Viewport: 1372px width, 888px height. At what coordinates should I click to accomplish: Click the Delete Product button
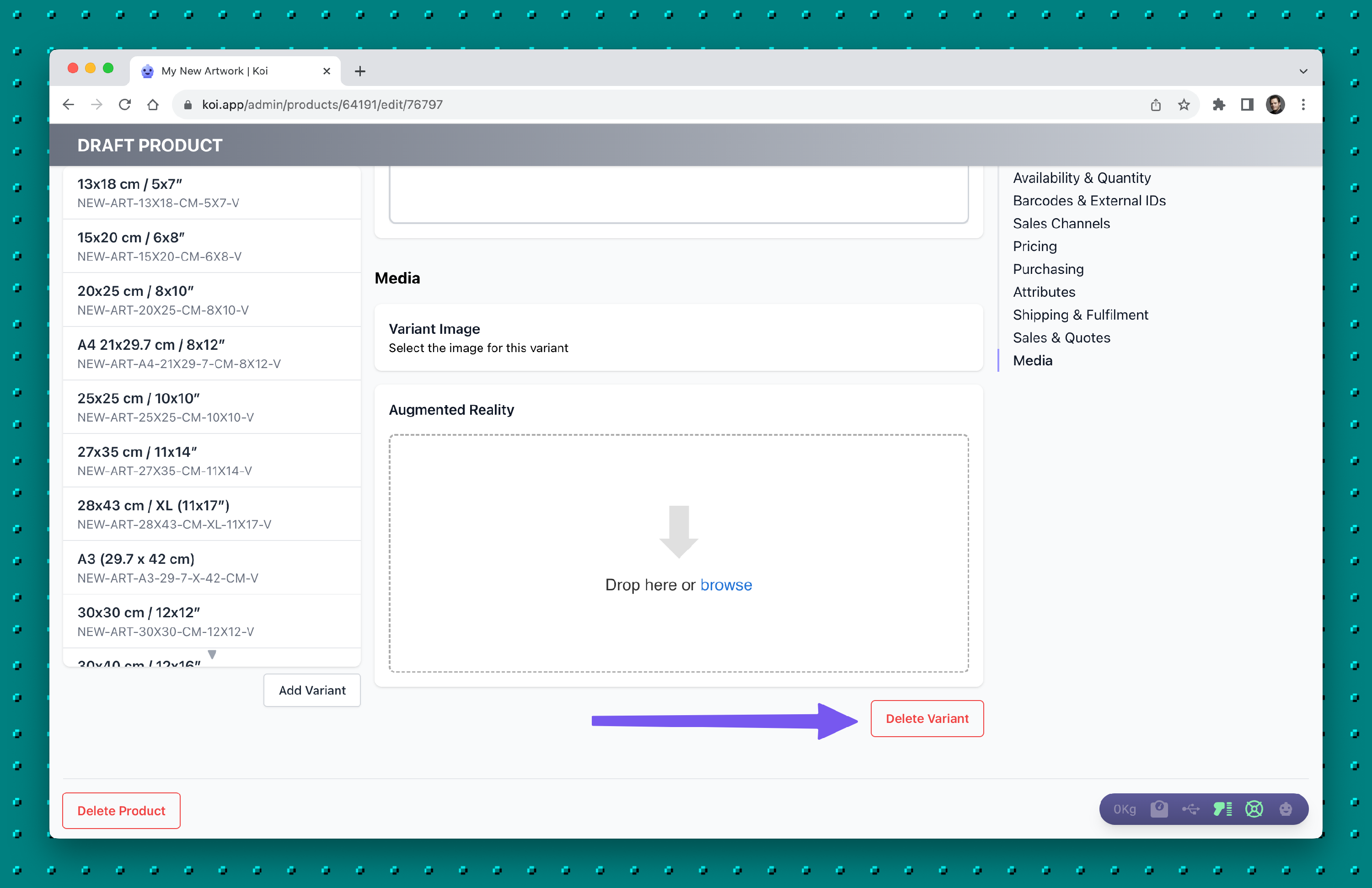tap(121, 810)
